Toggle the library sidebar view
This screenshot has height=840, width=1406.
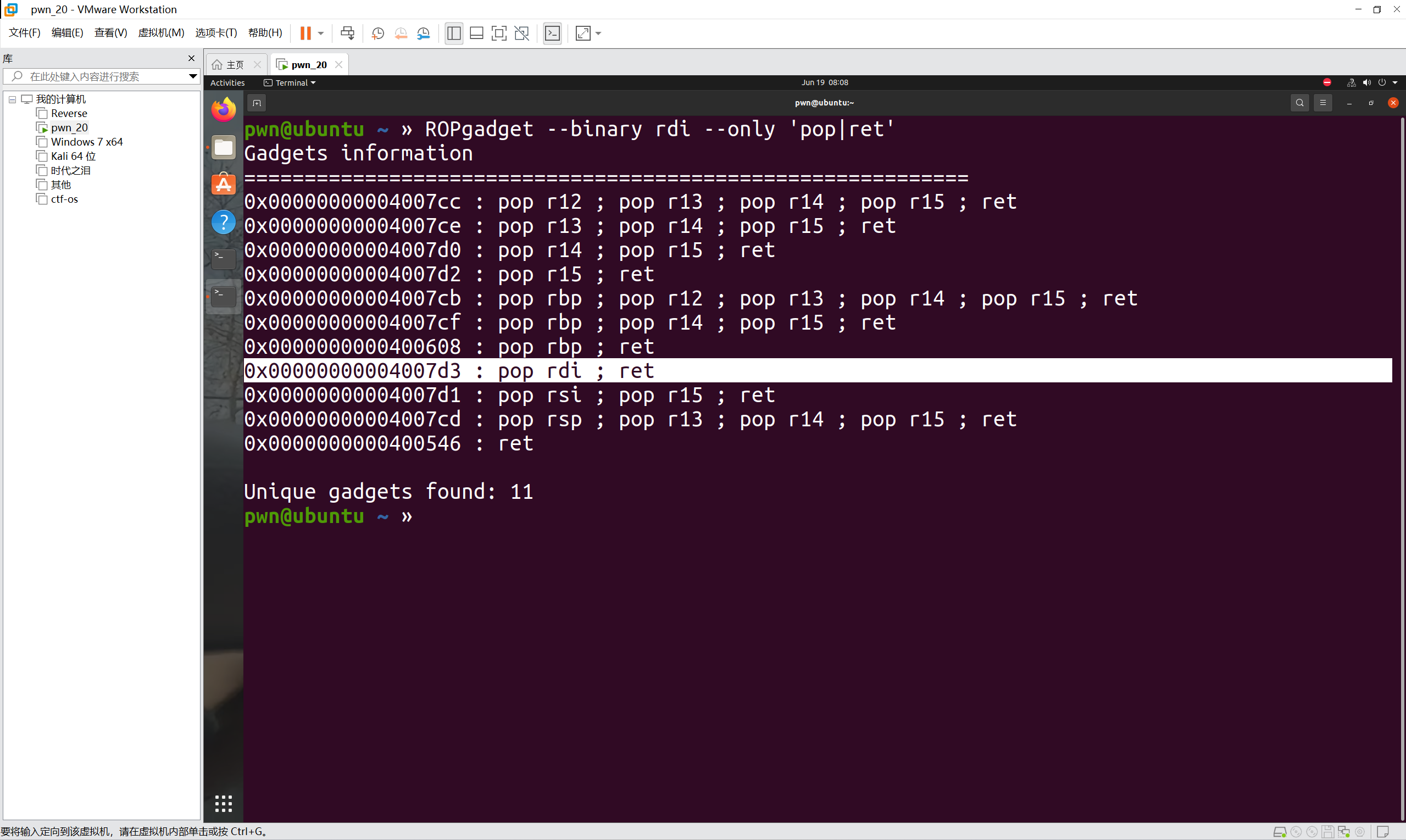click(x=454, y=34)
